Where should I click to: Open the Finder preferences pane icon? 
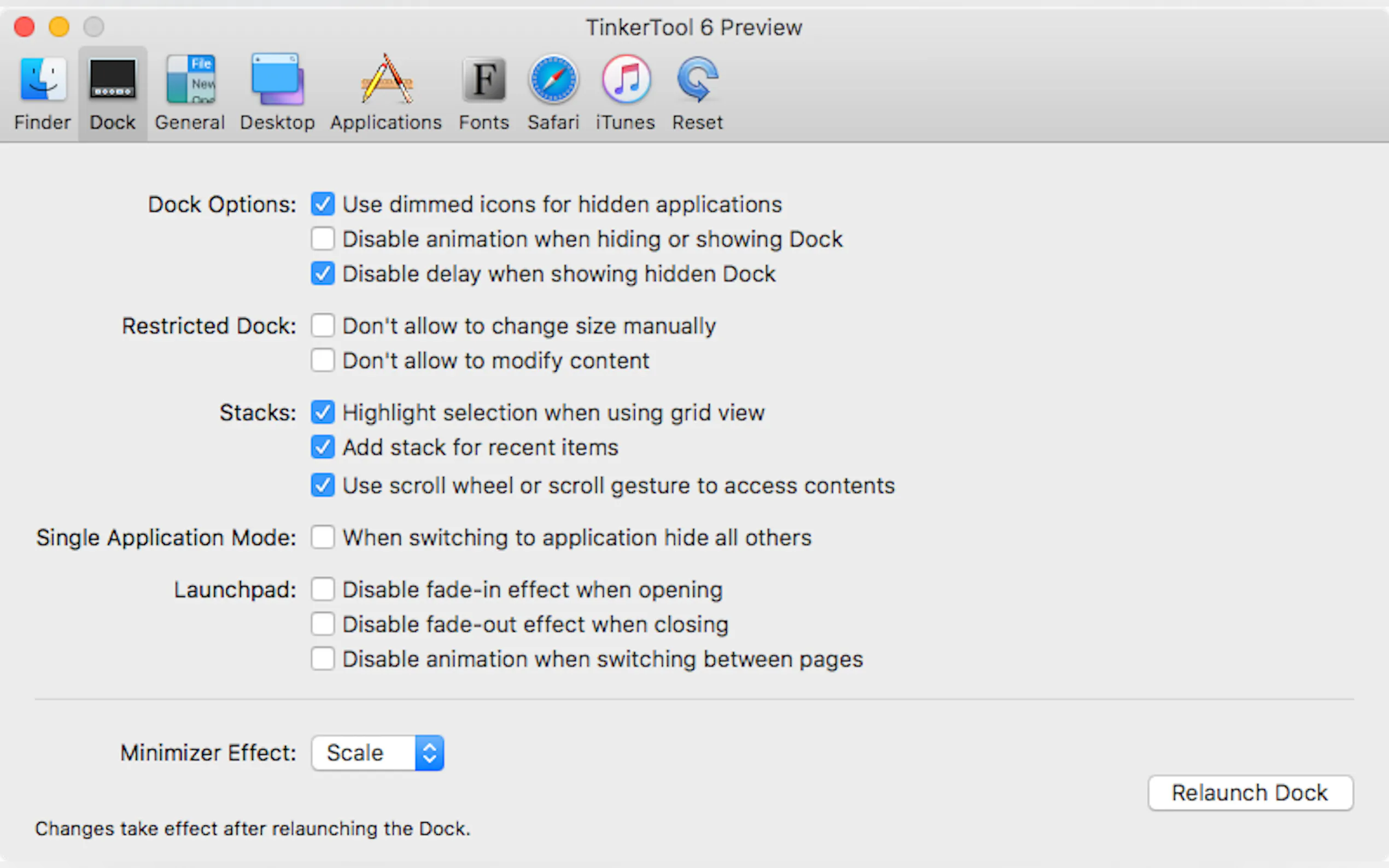coord(43,80)
